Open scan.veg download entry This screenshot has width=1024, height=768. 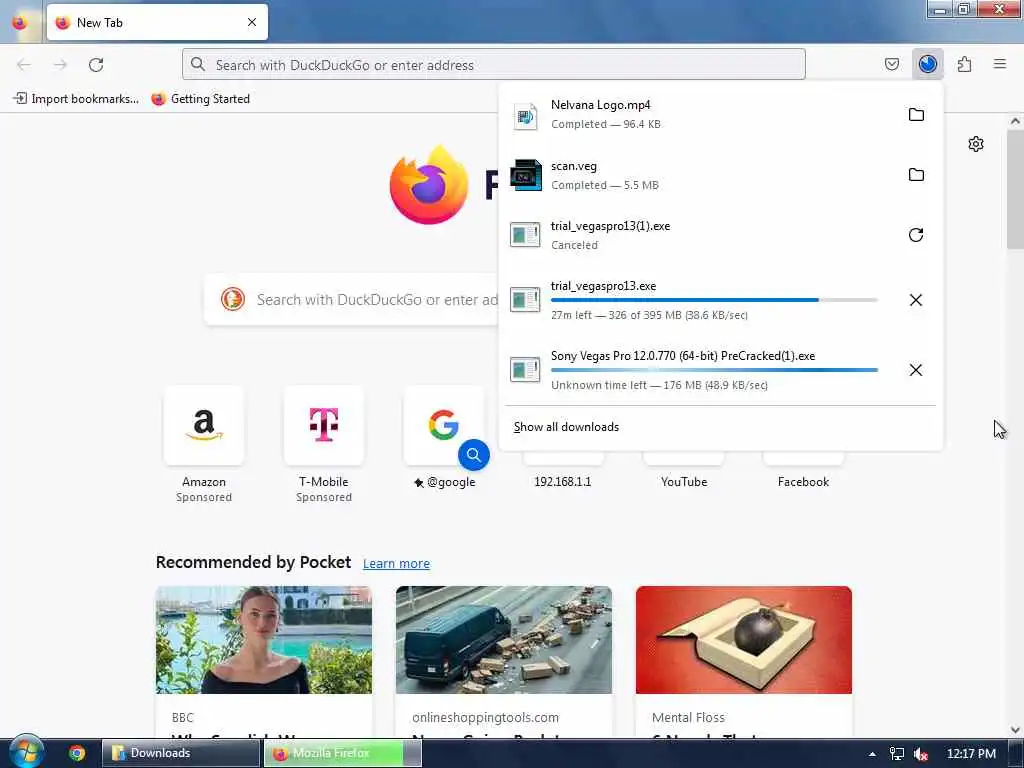coord(699,175)
